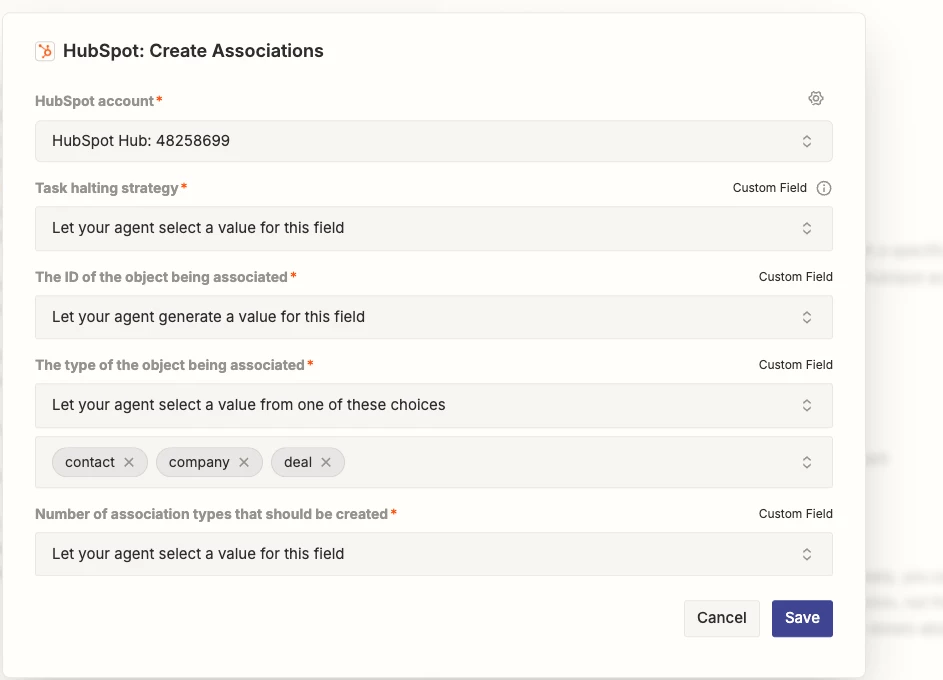Click the HubSpot logo icon in the header
943x680 pixels.
point(45,51)
